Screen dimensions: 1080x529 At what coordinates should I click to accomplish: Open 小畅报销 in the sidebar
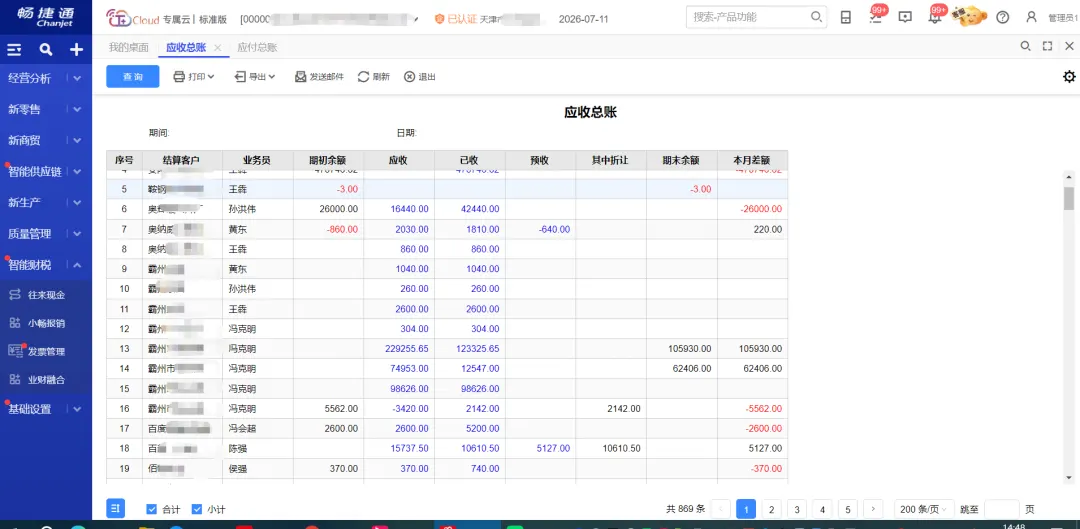click(x=46, y=323)
